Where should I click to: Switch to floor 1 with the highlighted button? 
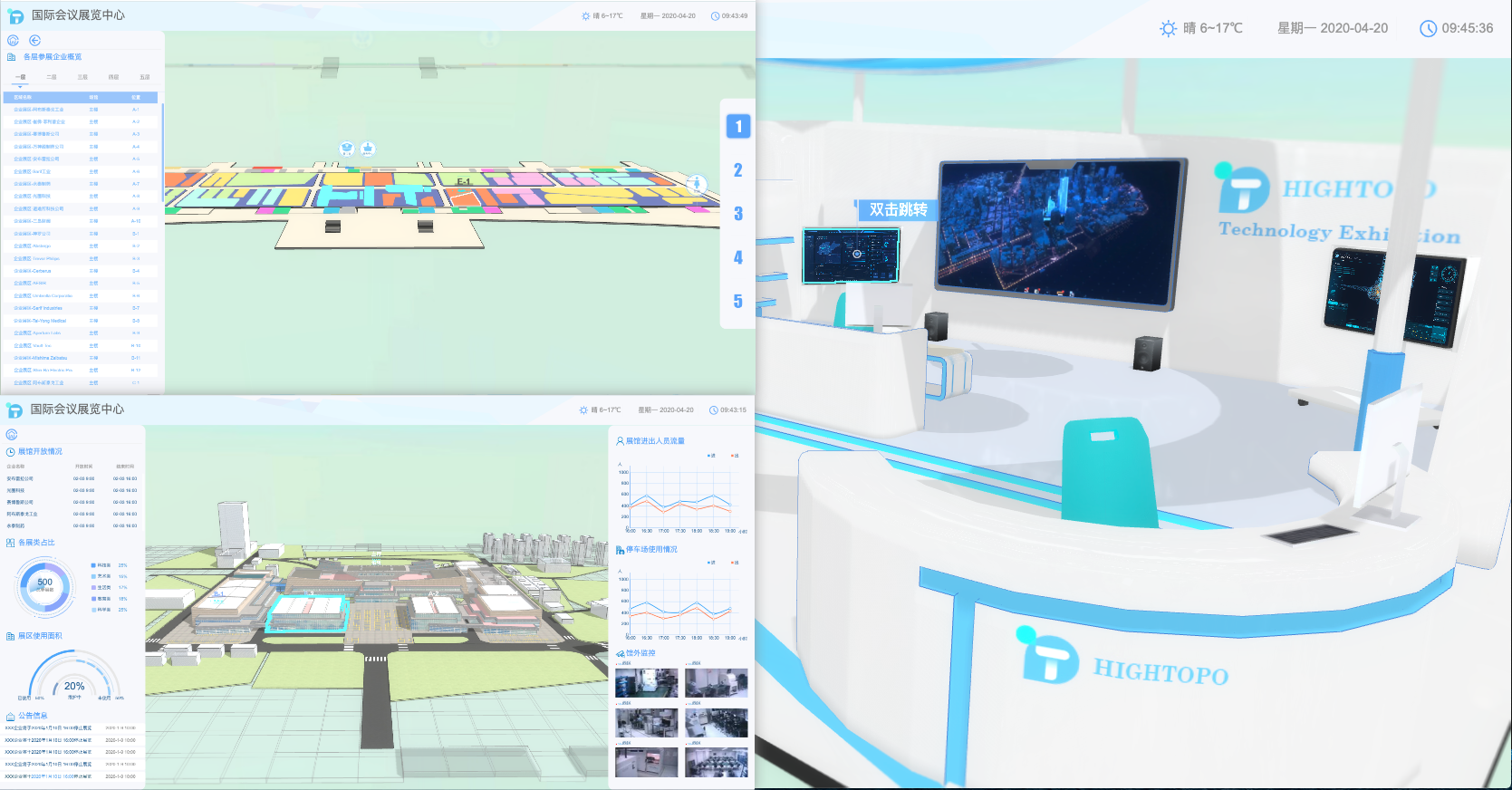(738, 127)
